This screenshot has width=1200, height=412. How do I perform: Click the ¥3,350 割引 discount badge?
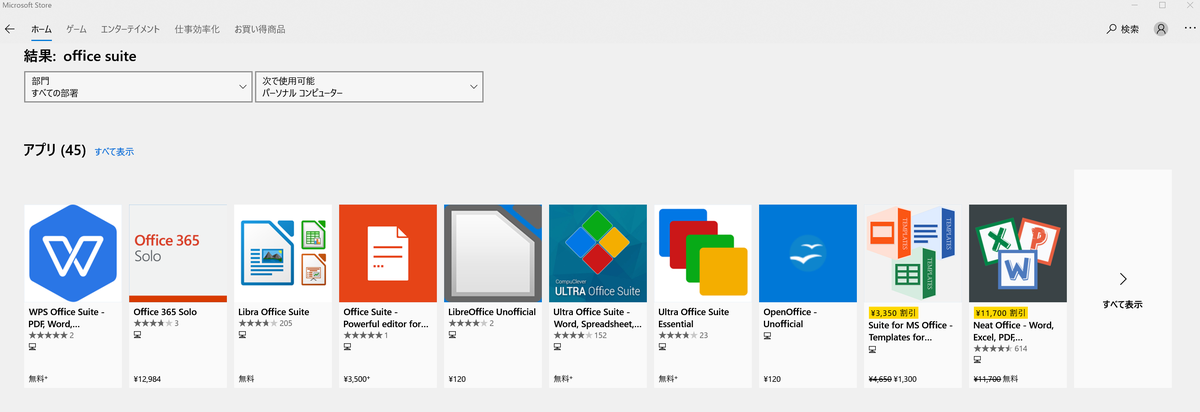(892, 312)
